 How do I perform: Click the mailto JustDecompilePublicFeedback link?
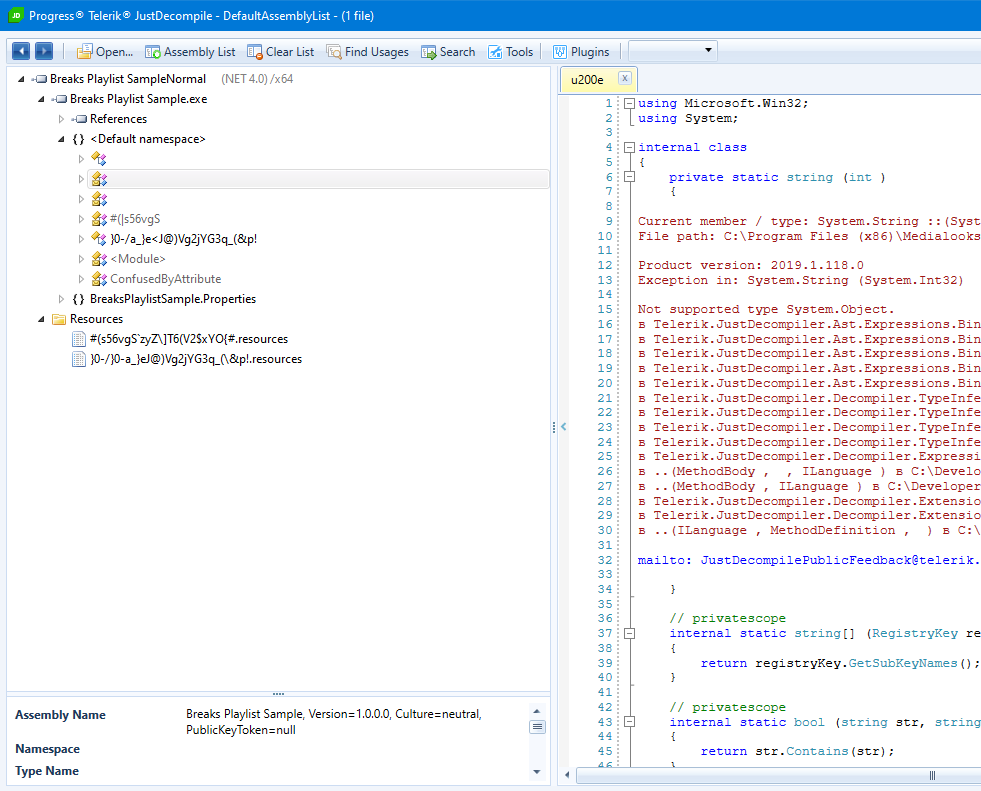(x=809, y=560)
